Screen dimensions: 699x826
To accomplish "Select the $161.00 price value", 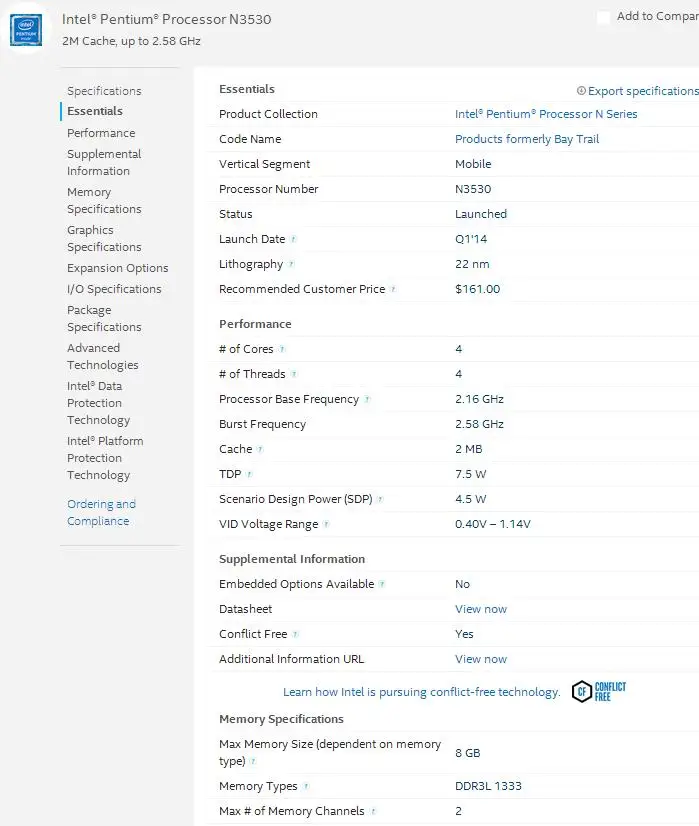I will click(477, 289).
